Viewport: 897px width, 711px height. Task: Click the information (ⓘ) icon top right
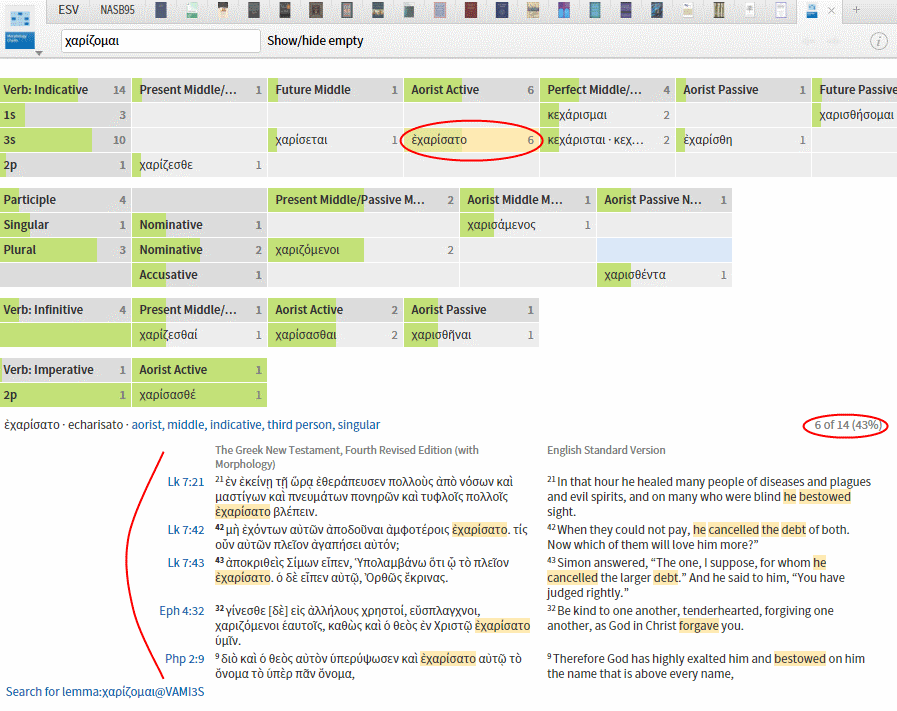click(878, 41)
